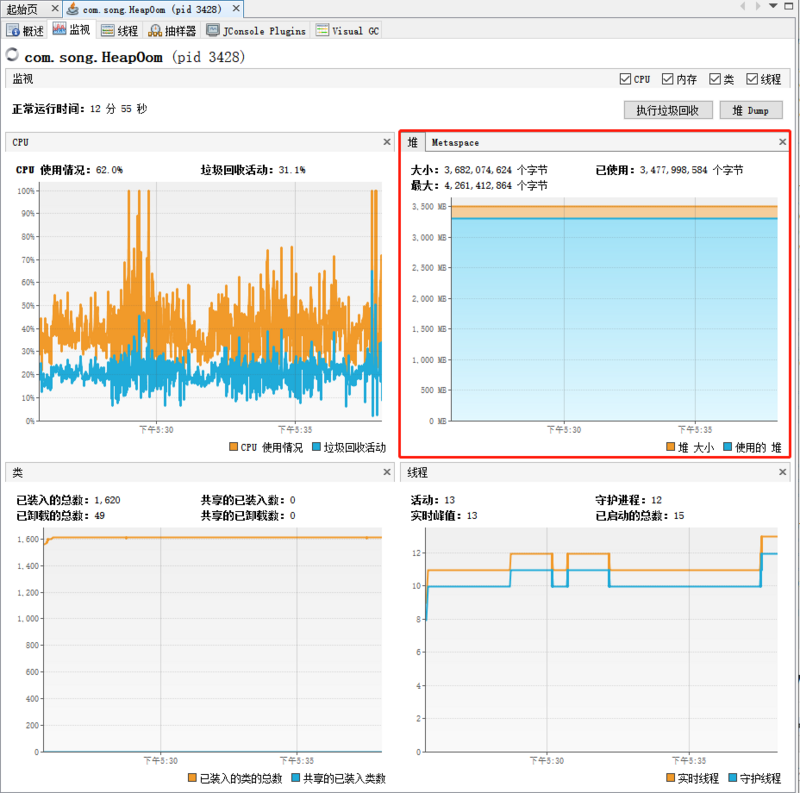Close the 类 classes chart panel
Screen dimensions: 800x793
tap(387, 472)
